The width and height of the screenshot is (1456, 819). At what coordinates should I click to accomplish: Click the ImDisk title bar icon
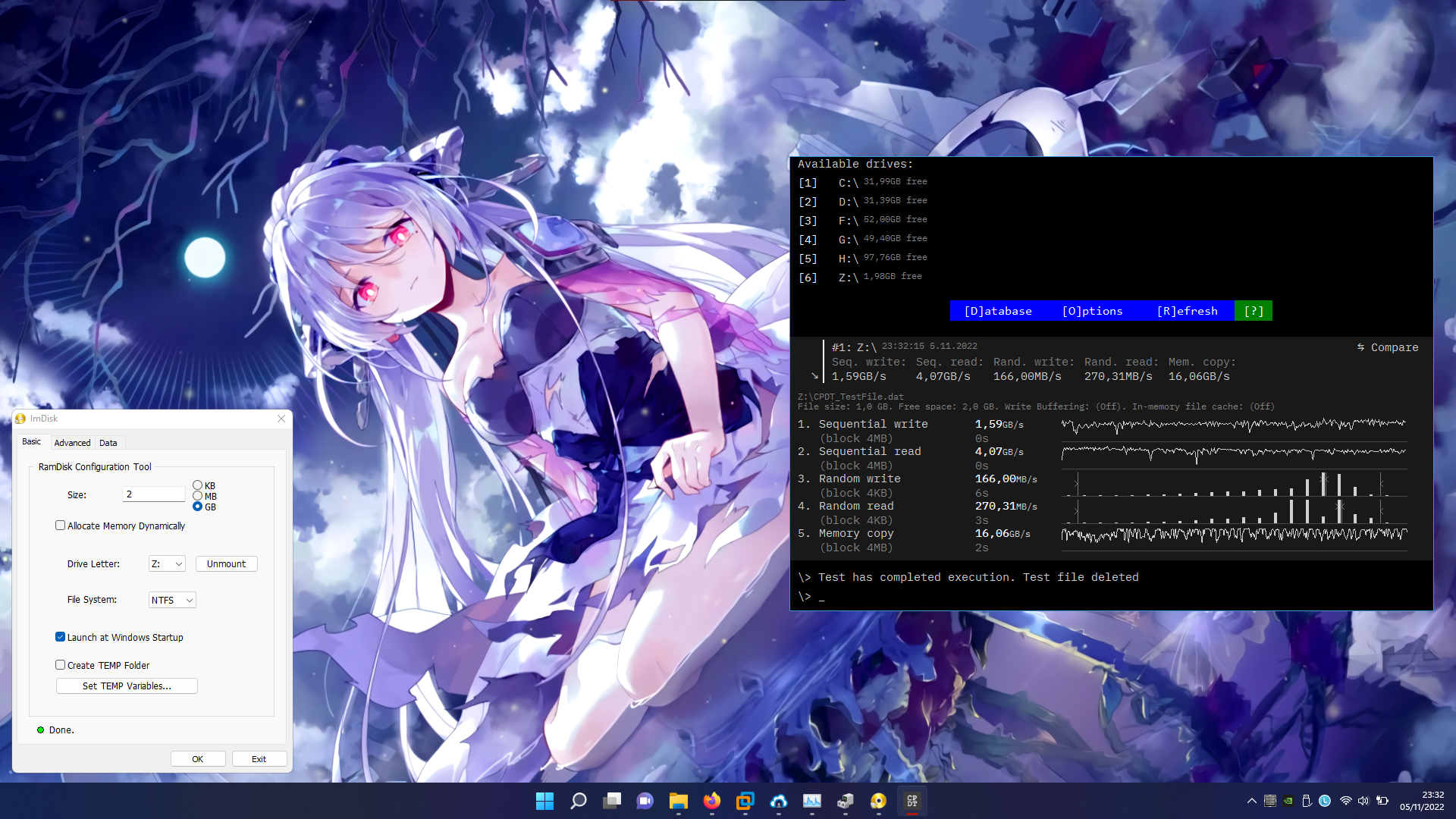20,419
